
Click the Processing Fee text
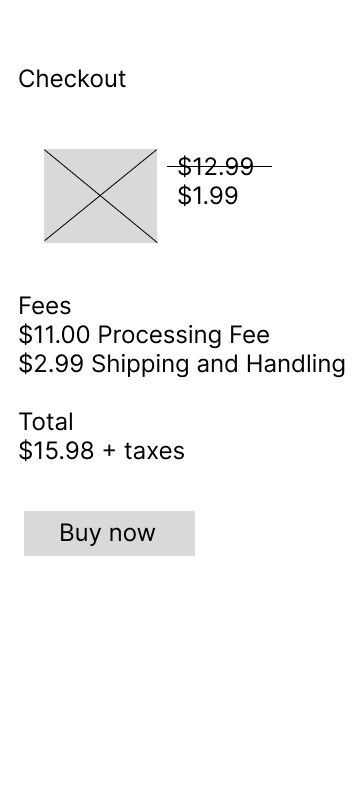pos(184,335)
